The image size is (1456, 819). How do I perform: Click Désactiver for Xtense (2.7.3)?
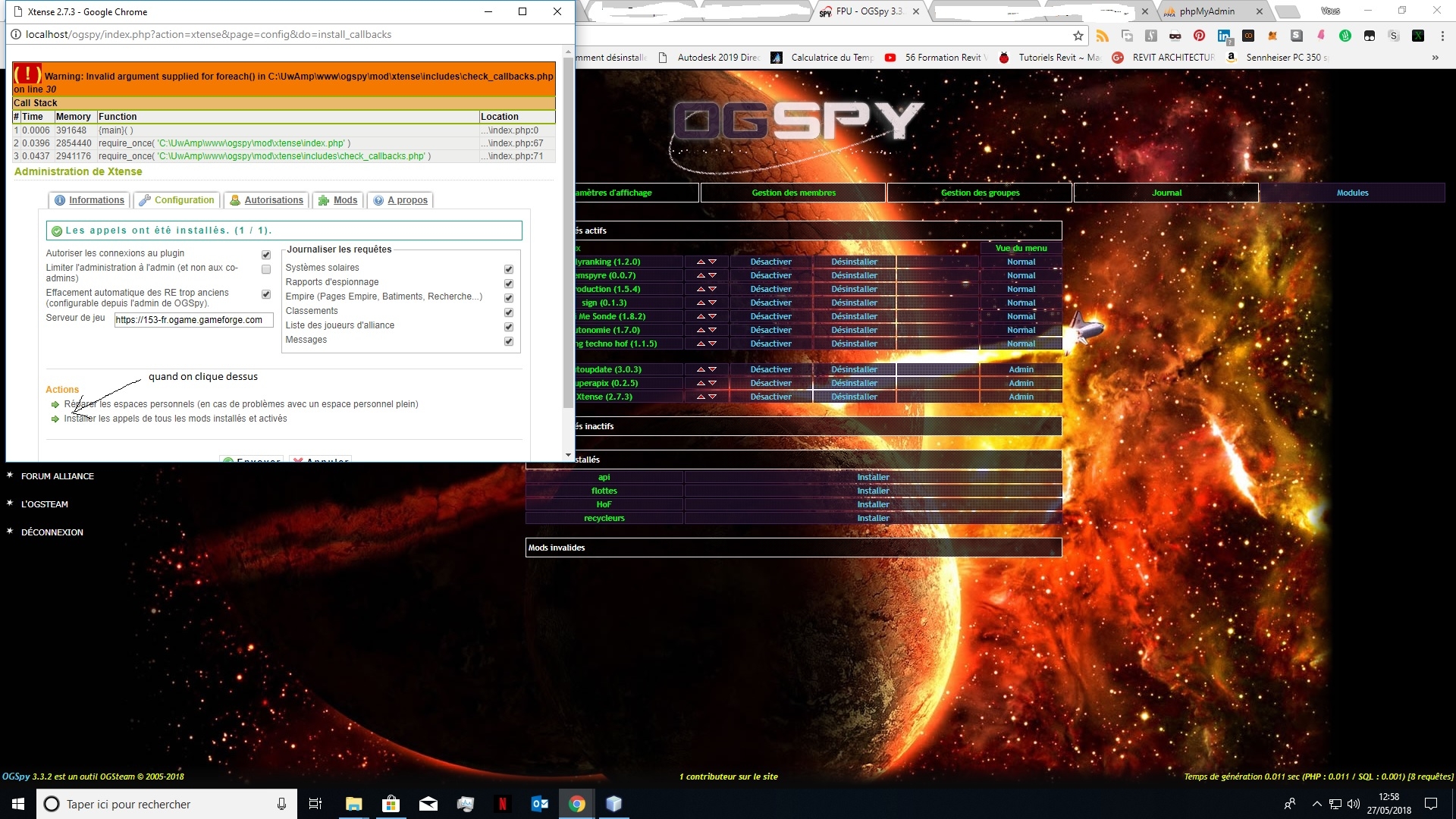[x=770, y=397]
